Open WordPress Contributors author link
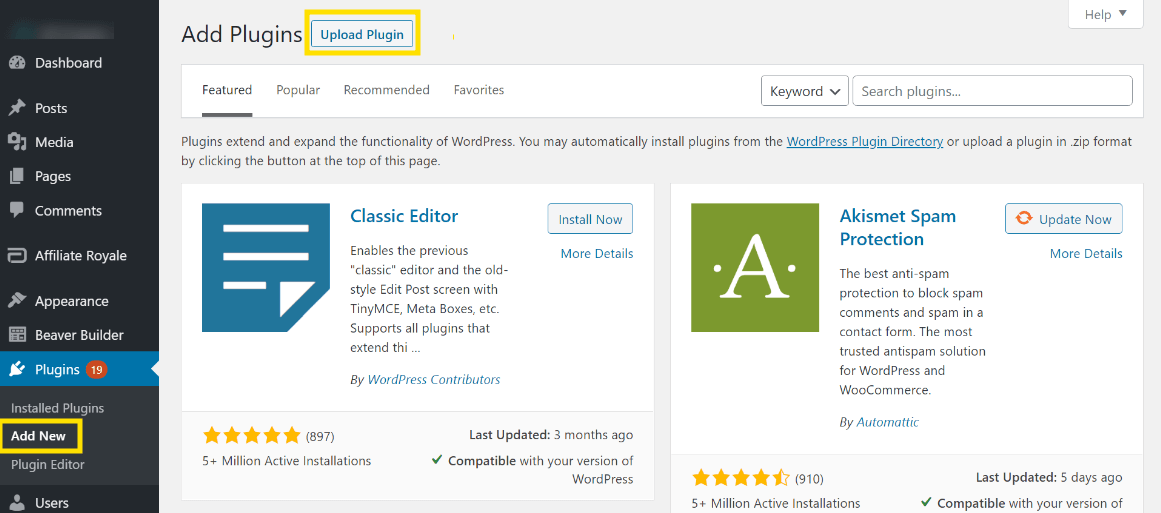The image size is (1161, 513). point(434,379)
